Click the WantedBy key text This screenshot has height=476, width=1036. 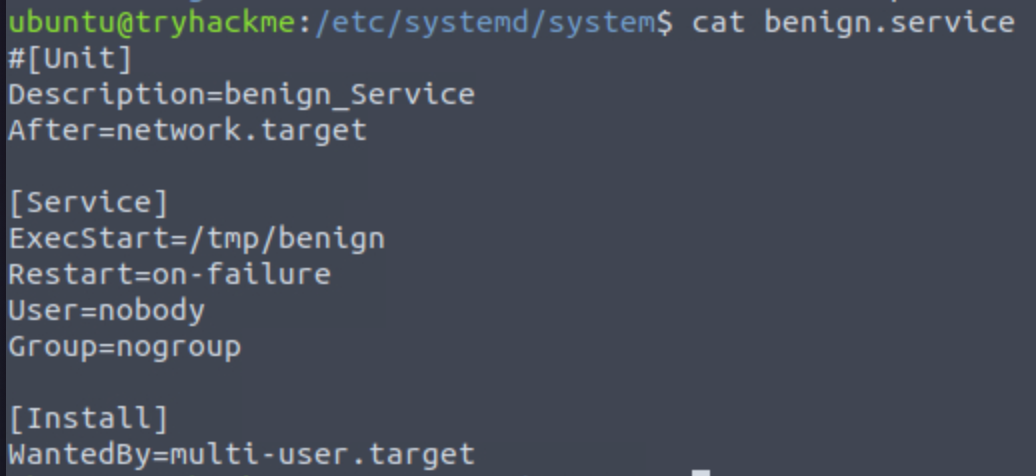pyautogui.click(x=80, y=454)
